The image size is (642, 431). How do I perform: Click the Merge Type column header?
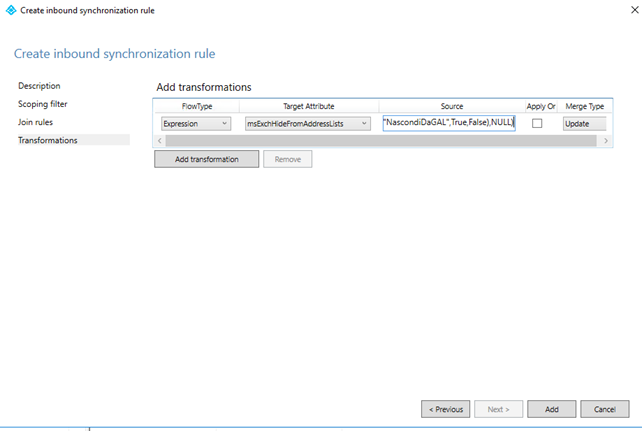coord(584,106)
